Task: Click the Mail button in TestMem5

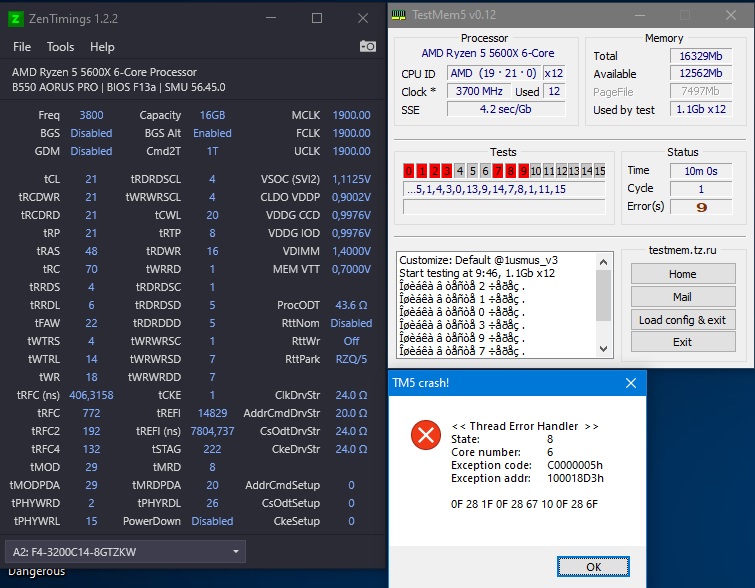Action: click(683, 297)
